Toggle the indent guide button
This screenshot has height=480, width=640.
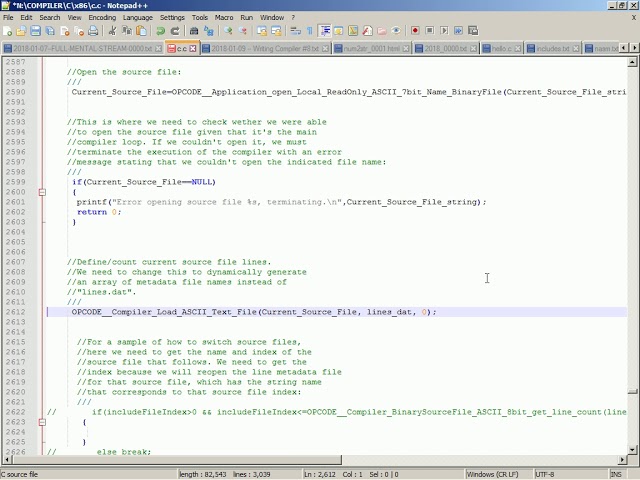325,31
